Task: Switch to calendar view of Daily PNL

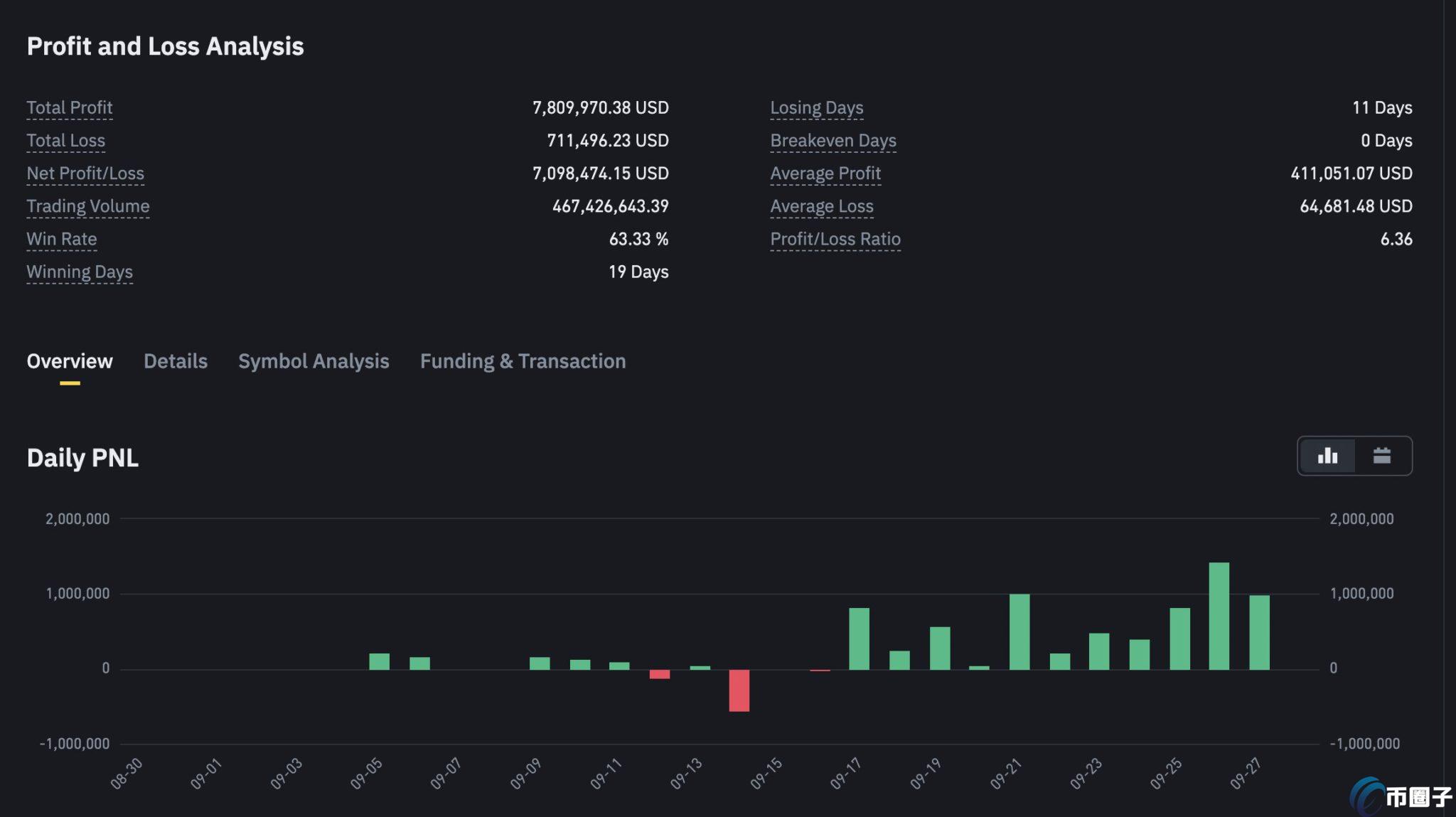Action: [x=1381, y=456]
